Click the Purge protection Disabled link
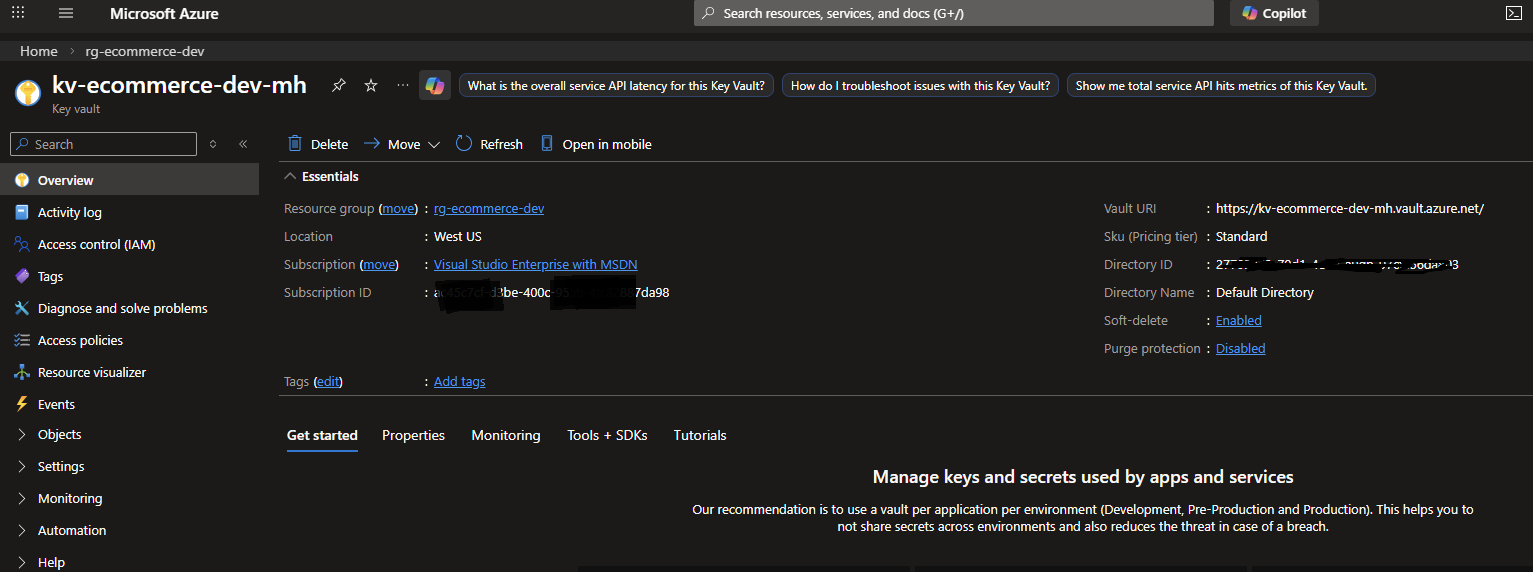 [1240, 349]
